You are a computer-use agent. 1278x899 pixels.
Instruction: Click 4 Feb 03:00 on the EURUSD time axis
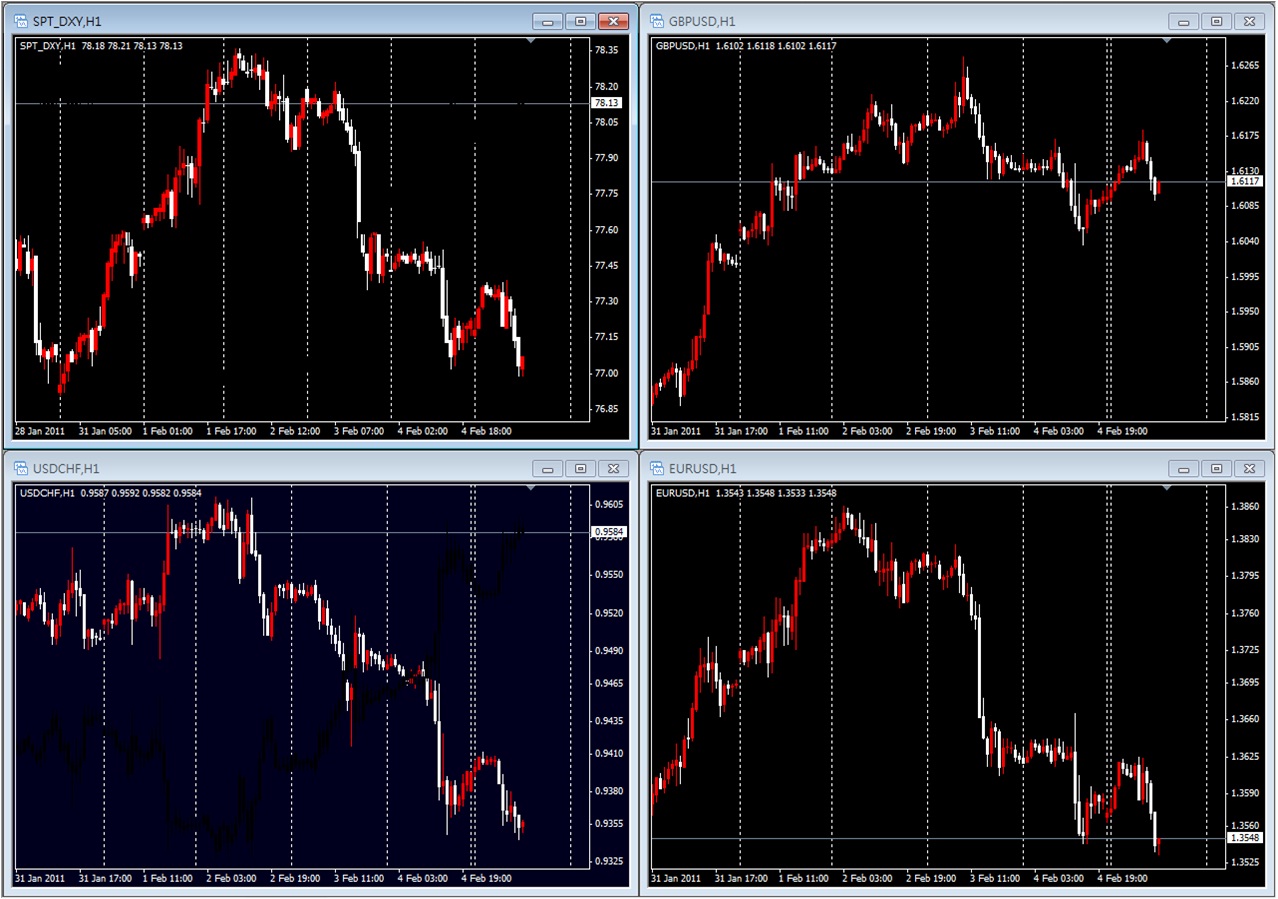tap(1058, 878)
